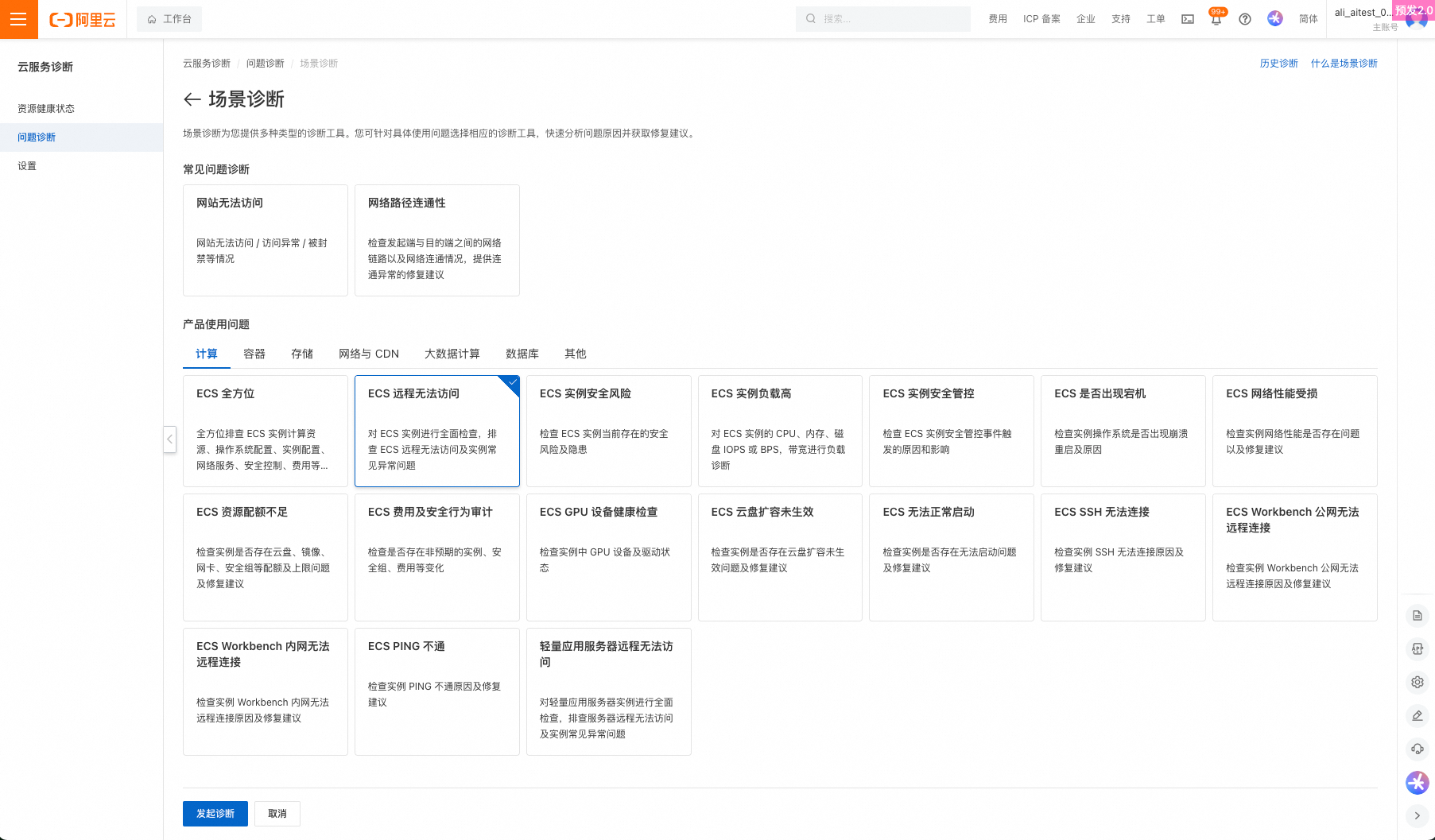
Task: Select the ECS 费用及安全行为审计 card
Action: point(437,557)
